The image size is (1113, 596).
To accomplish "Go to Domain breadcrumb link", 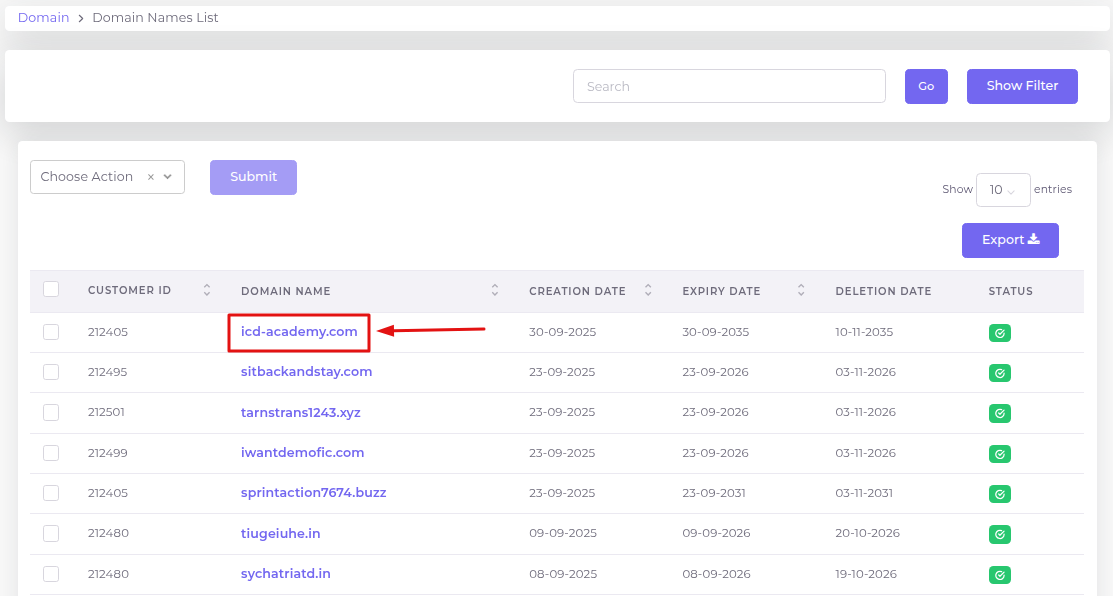I will (43, 18).
